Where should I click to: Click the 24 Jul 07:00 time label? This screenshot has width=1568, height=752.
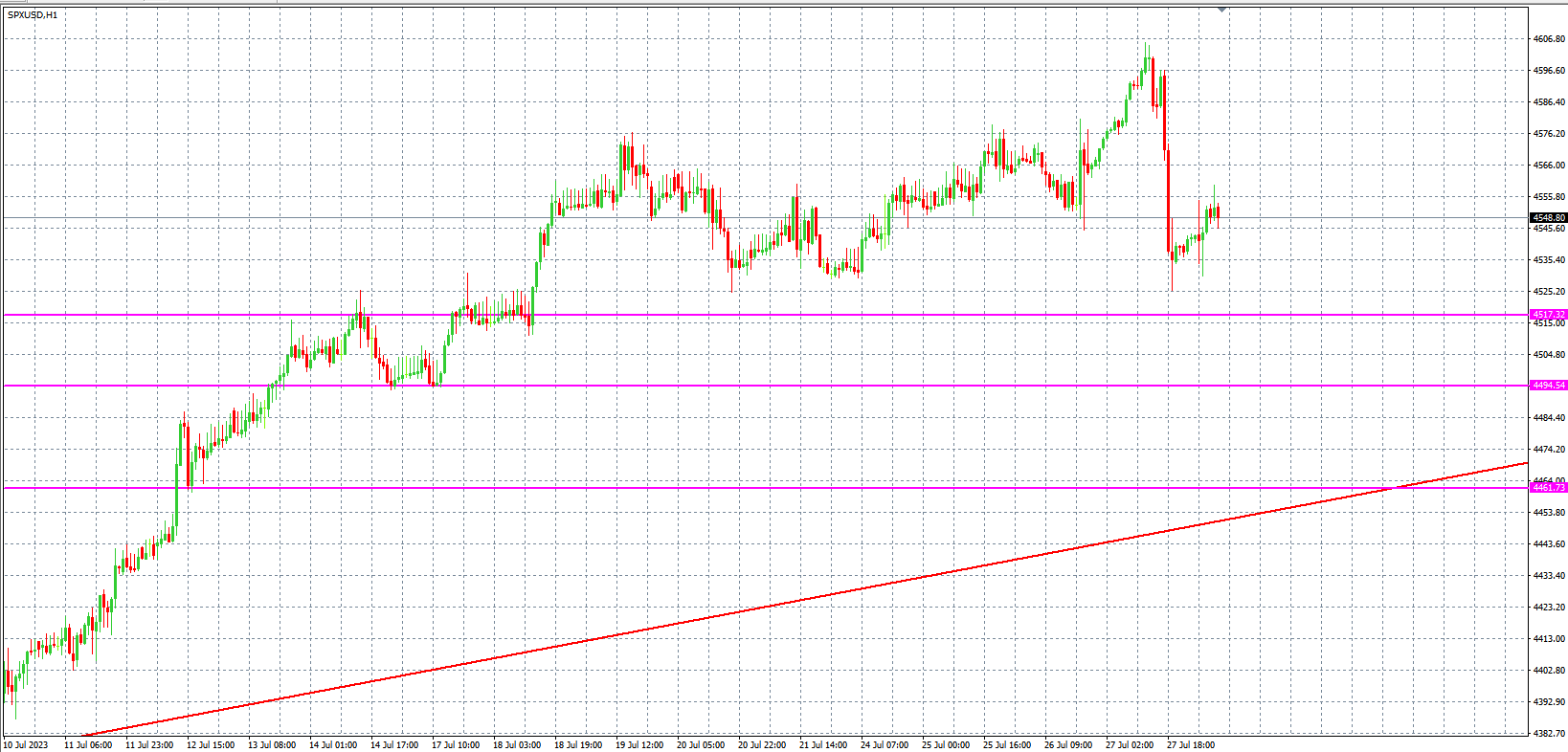pyautogui.click(x=884, y=744)
